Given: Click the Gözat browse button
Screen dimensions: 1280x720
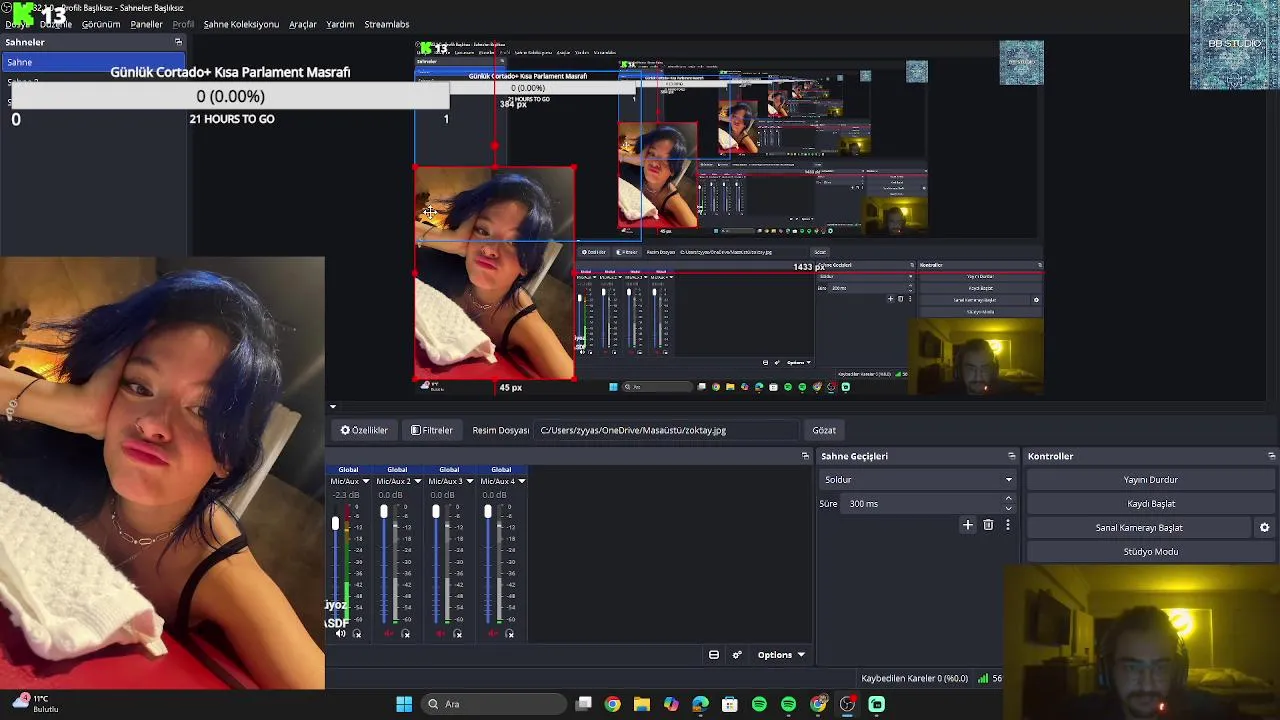Looking at the screenshot, I should click(x=824, y=430).
